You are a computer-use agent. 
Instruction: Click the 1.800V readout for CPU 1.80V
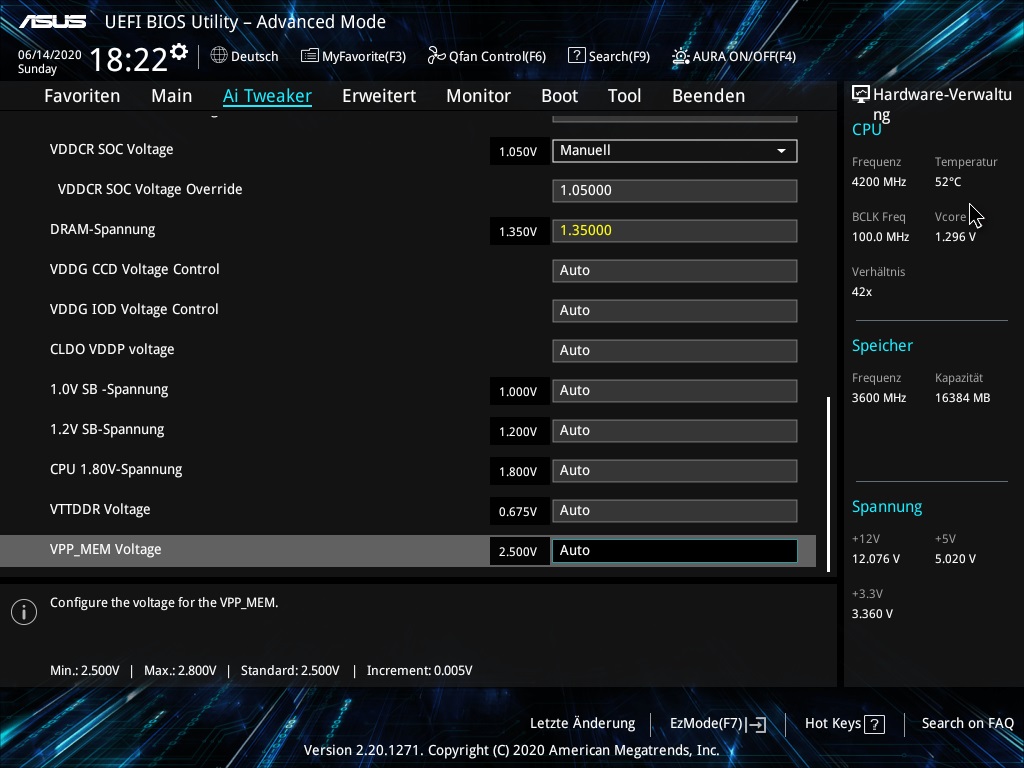(x=519, y=472)
